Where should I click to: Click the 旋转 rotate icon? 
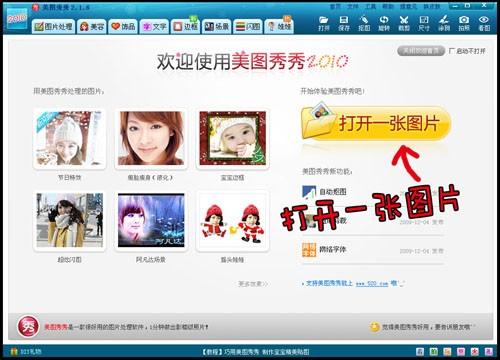384,20
